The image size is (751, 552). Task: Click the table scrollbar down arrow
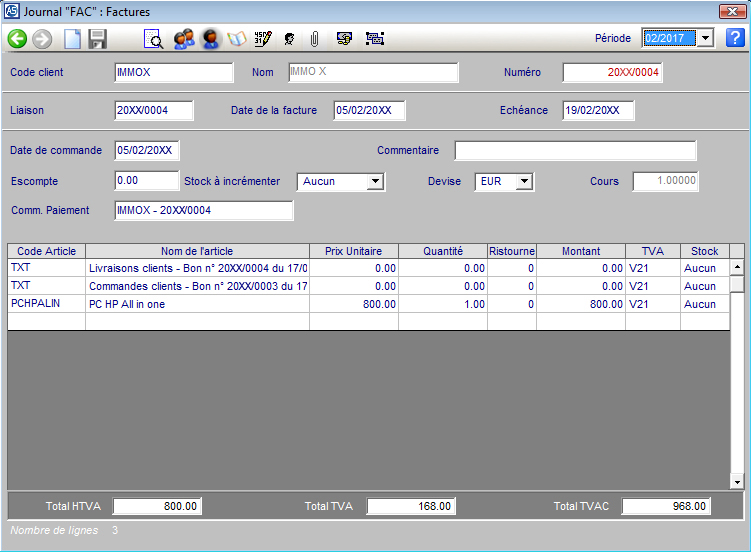tap(737, 482)
